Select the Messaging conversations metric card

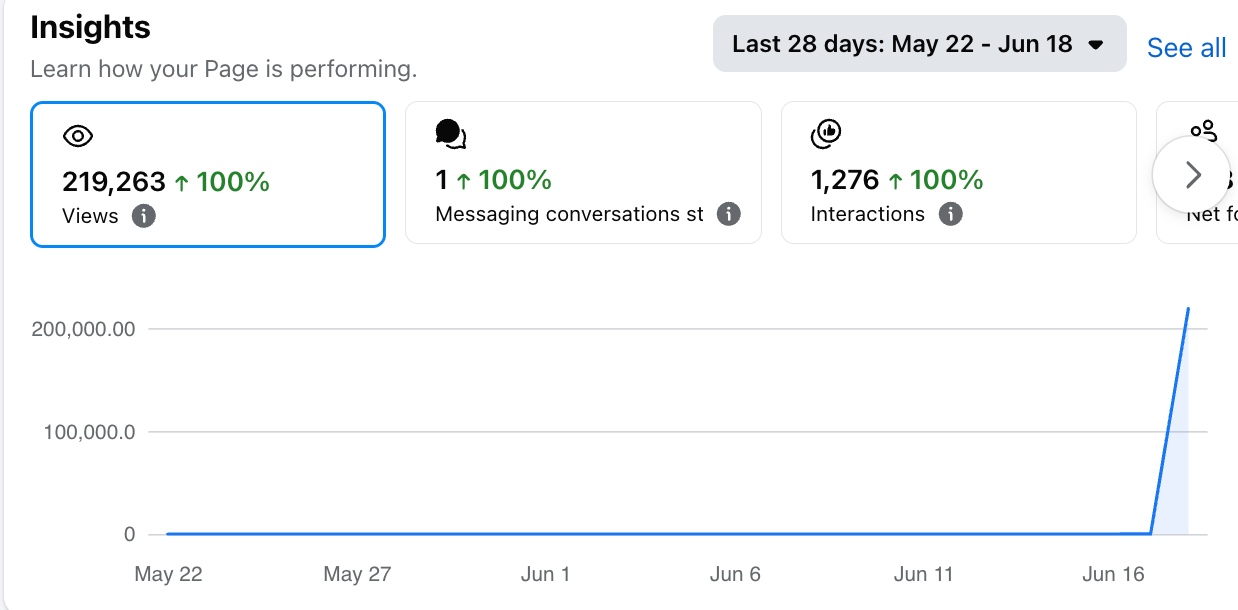(x=583, y=172)
